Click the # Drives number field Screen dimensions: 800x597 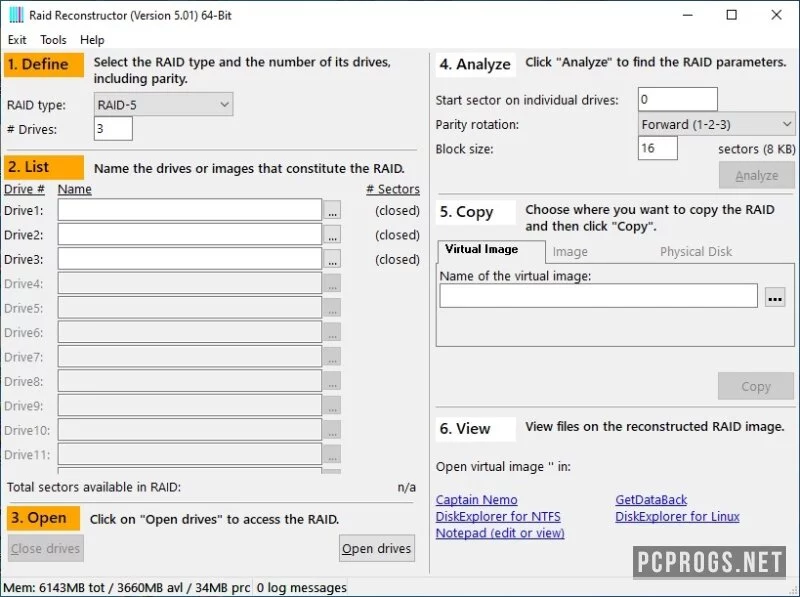[113, 129]
